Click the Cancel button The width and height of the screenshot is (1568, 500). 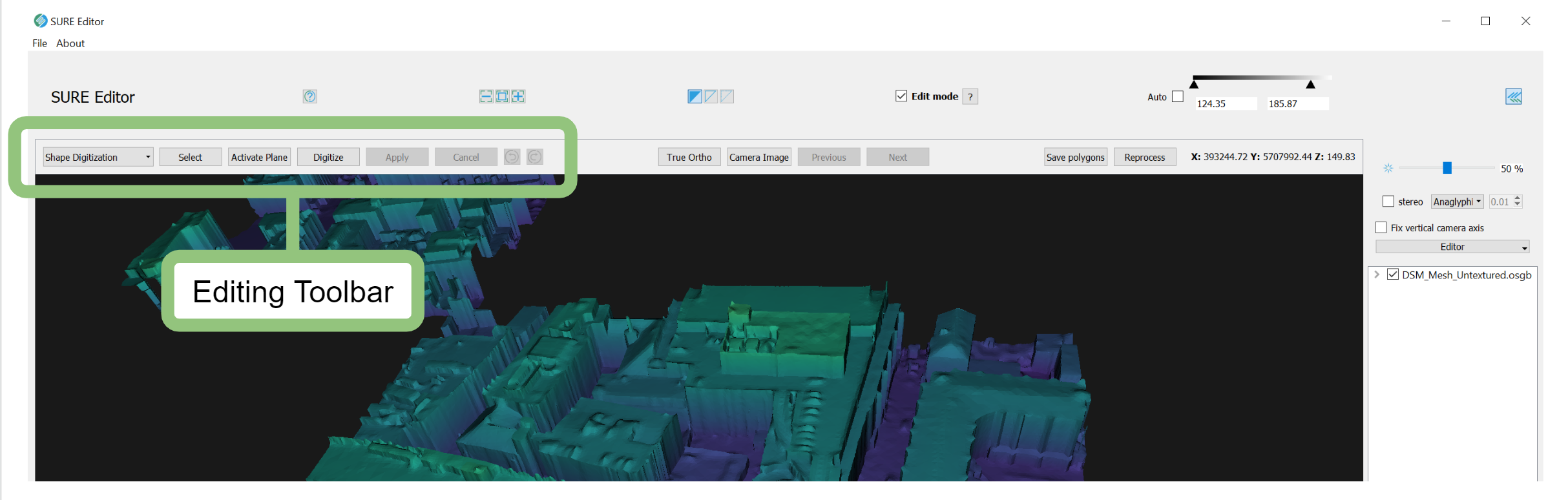(466, 157)
